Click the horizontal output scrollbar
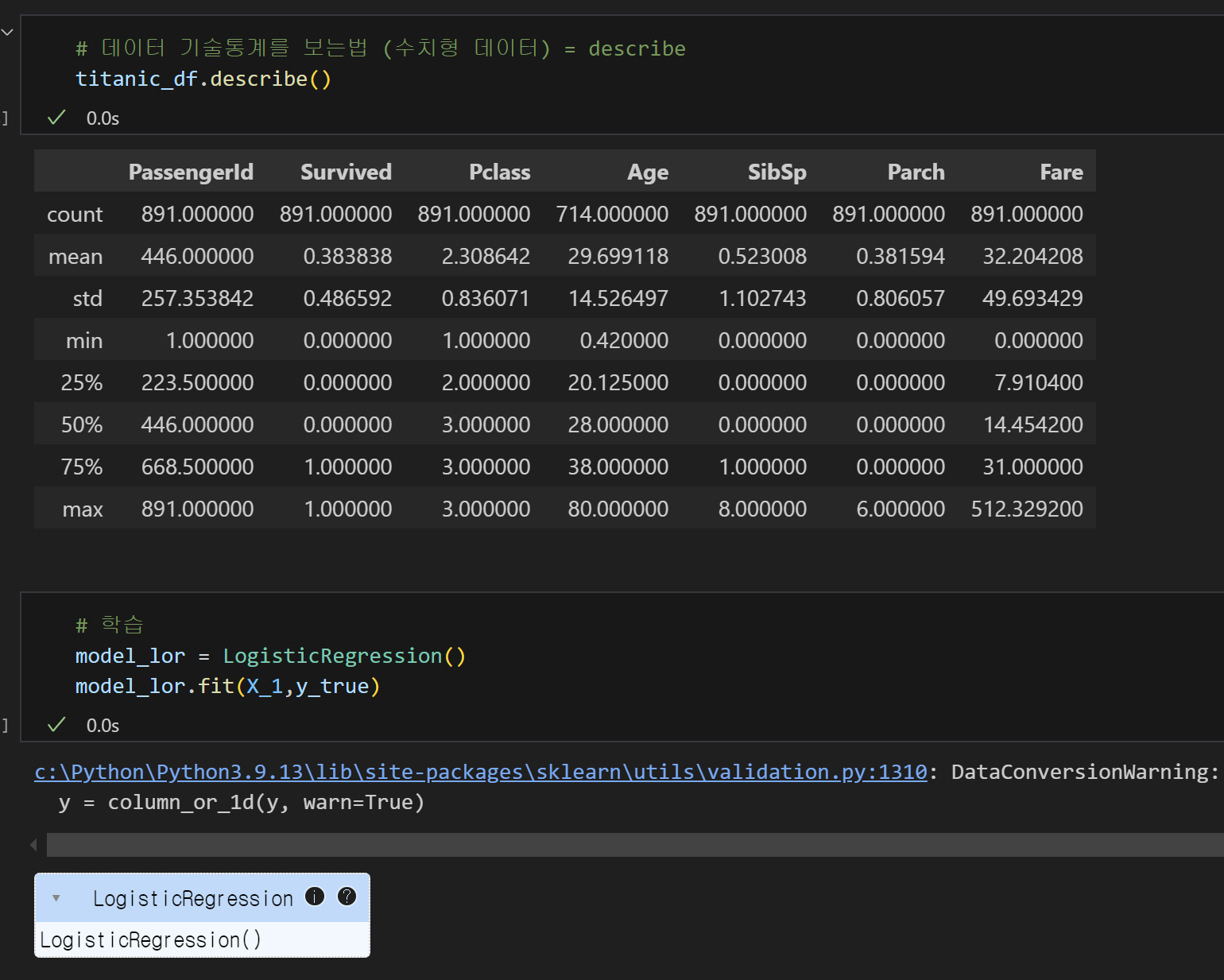The width and height of the screenshot is (1224, 980). pos(635,845)
